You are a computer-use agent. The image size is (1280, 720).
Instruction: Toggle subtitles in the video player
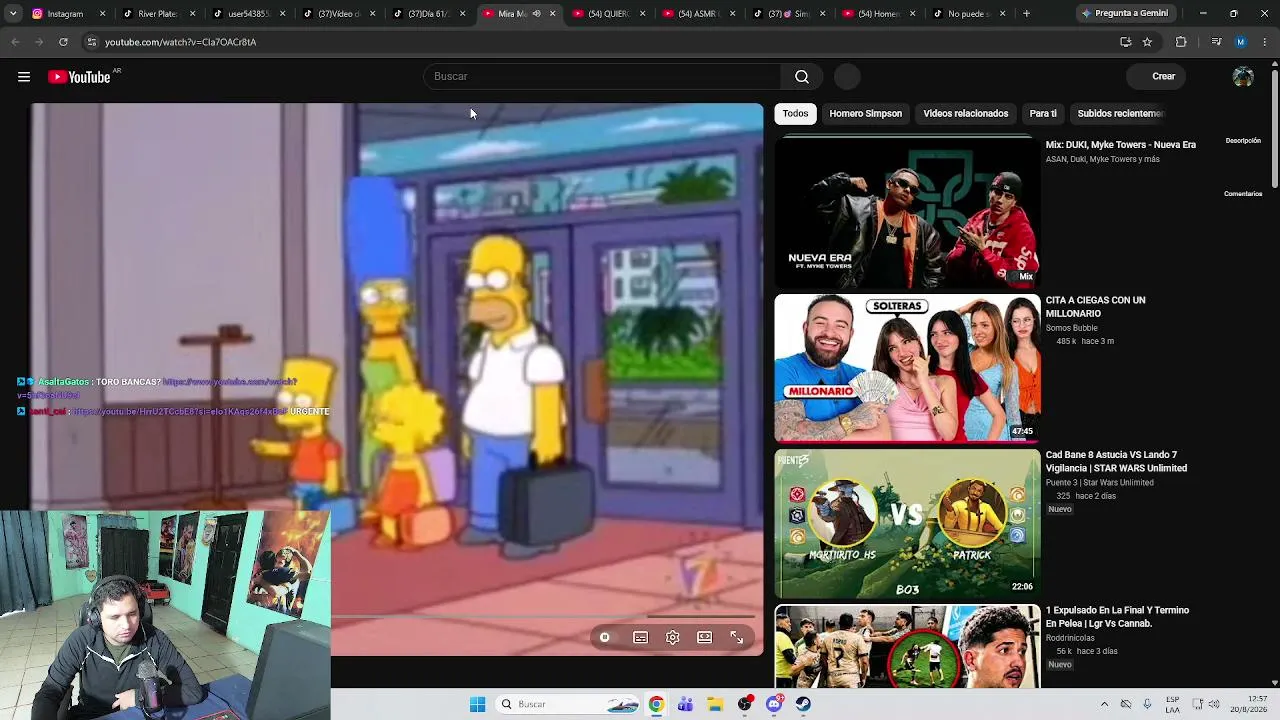[641, 638]
